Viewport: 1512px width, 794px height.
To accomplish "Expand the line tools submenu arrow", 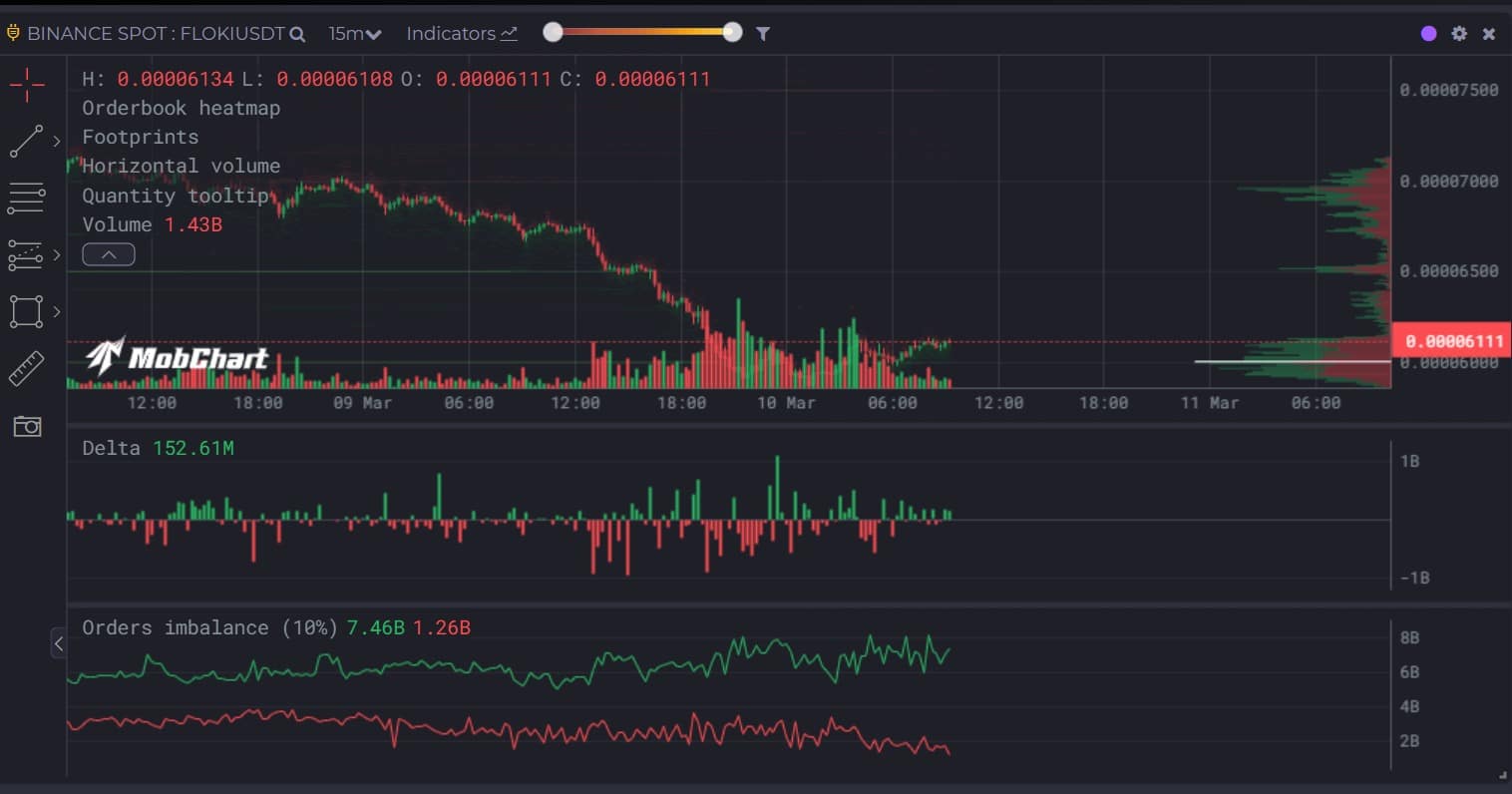I will pos(56,142).
